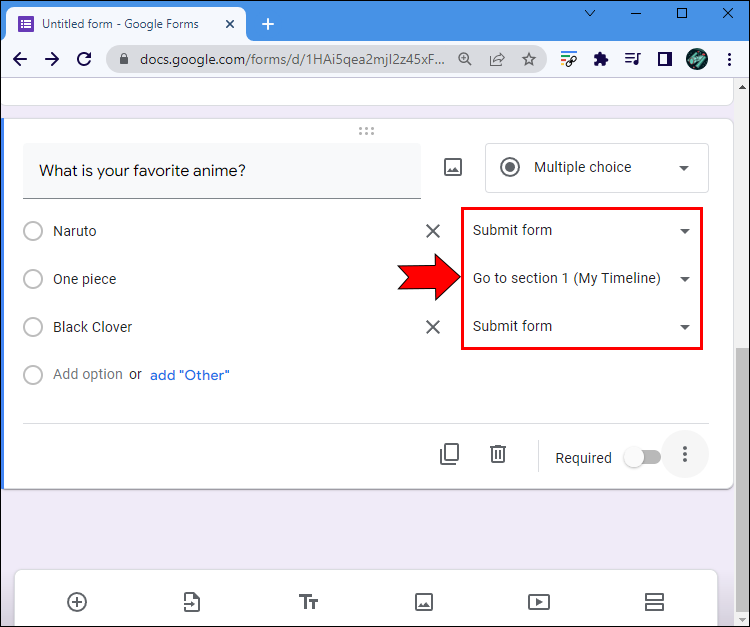Add a title and description
The width and height of the screenshot is (750, 627).
(309, 602)
